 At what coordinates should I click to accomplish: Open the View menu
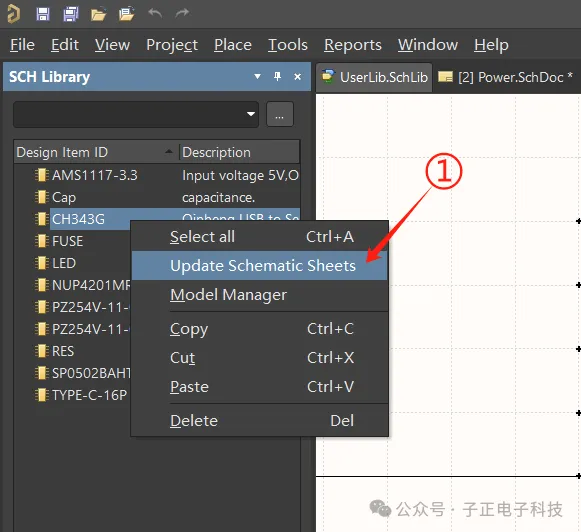coord(112,45)
